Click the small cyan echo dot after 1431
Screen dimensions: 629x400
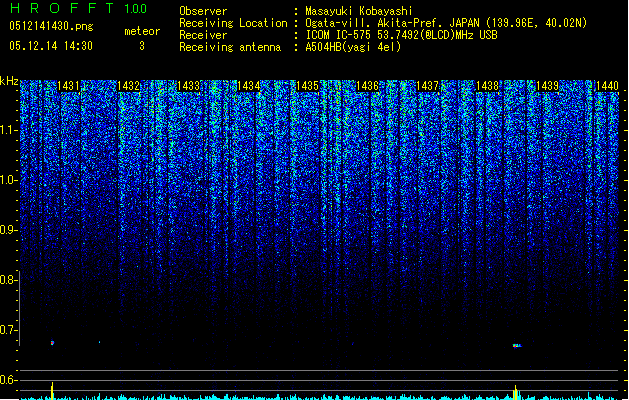point(99,342)
